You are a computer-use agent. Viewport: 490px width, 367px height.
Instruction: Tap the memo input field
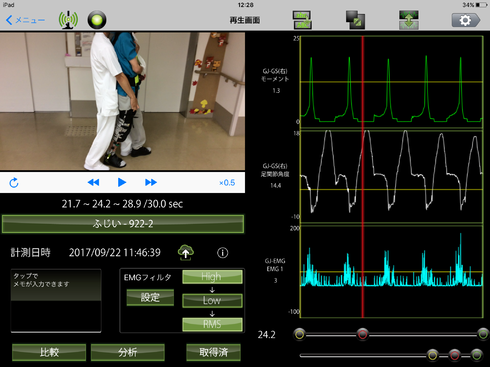click(56, 301)
